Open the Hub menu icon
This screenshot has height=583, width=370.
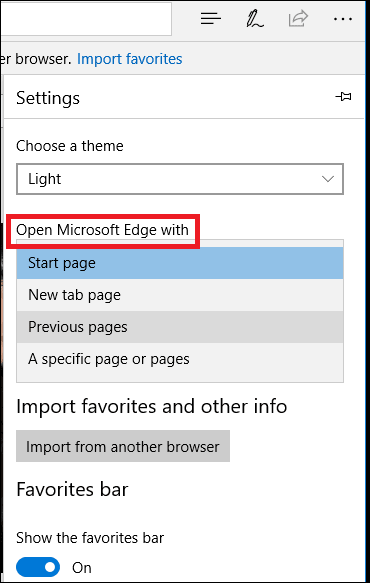(211, 19)
